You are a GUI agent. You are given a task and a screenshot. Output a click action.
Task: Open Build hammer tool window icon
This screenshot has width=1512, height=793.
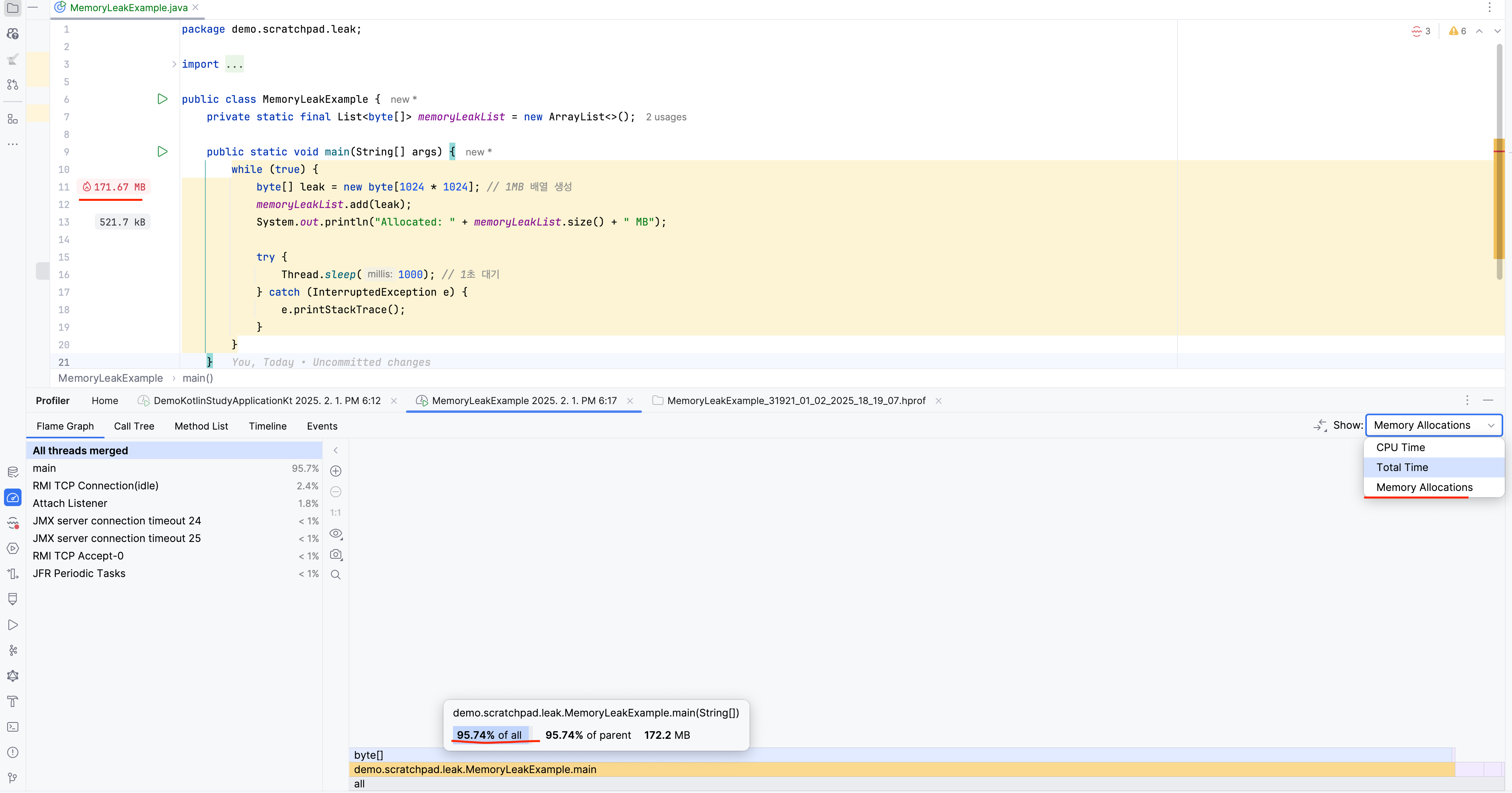pyautogui.click(x=12, y=701)
